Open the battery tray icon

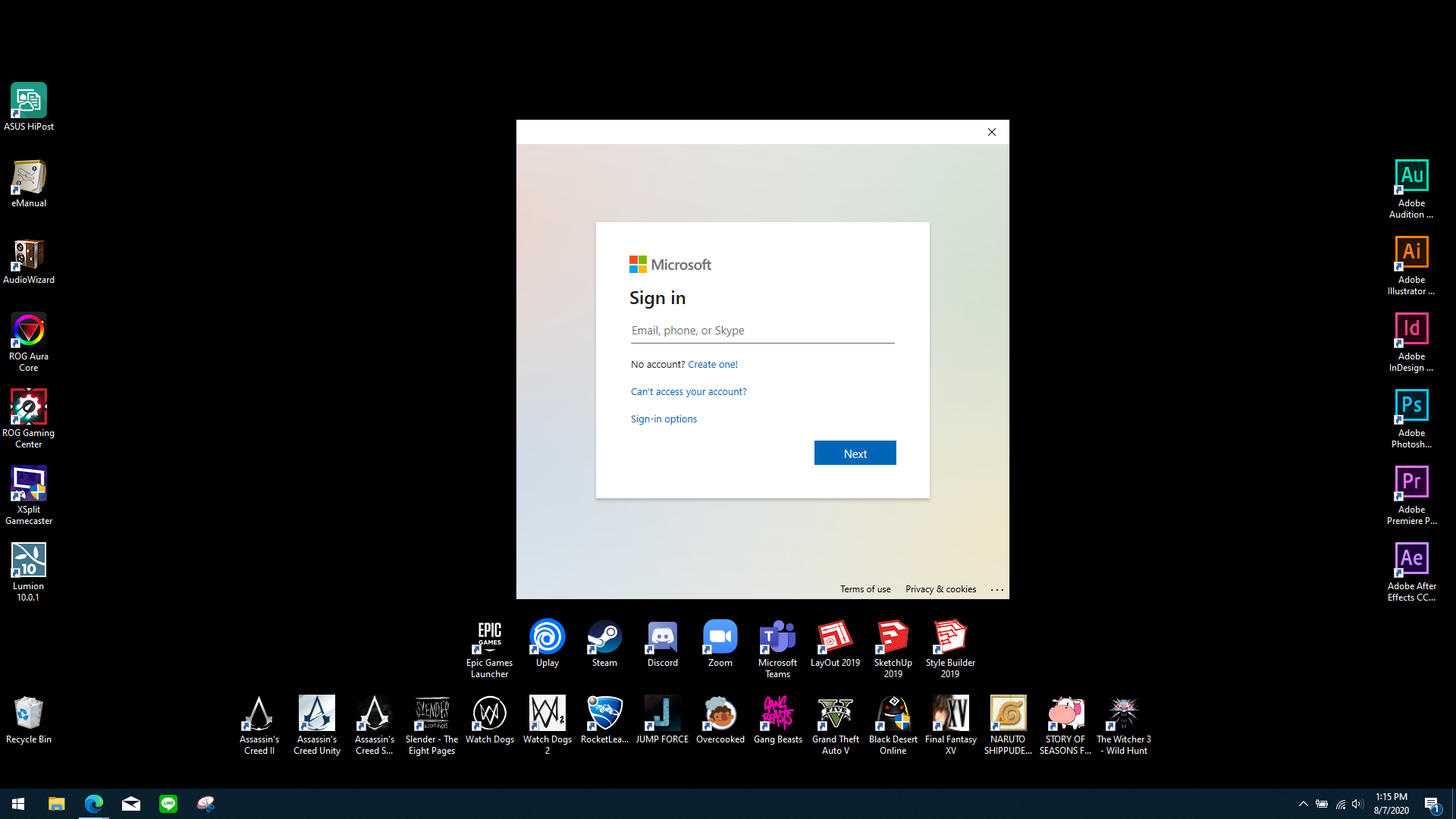click(x=1322, y=804)
